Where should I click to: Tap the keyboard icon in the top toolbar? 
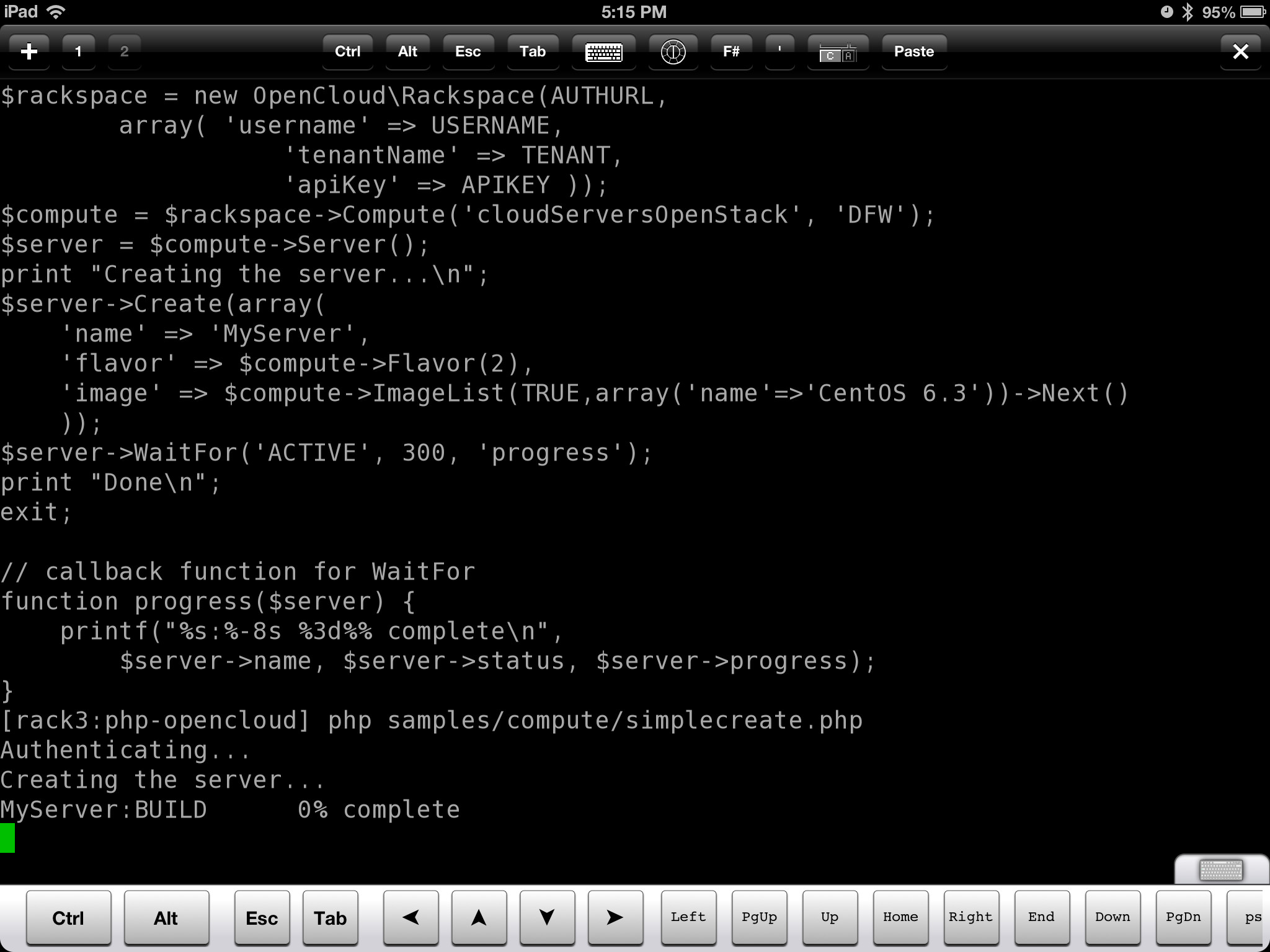(x=604, y=52)
